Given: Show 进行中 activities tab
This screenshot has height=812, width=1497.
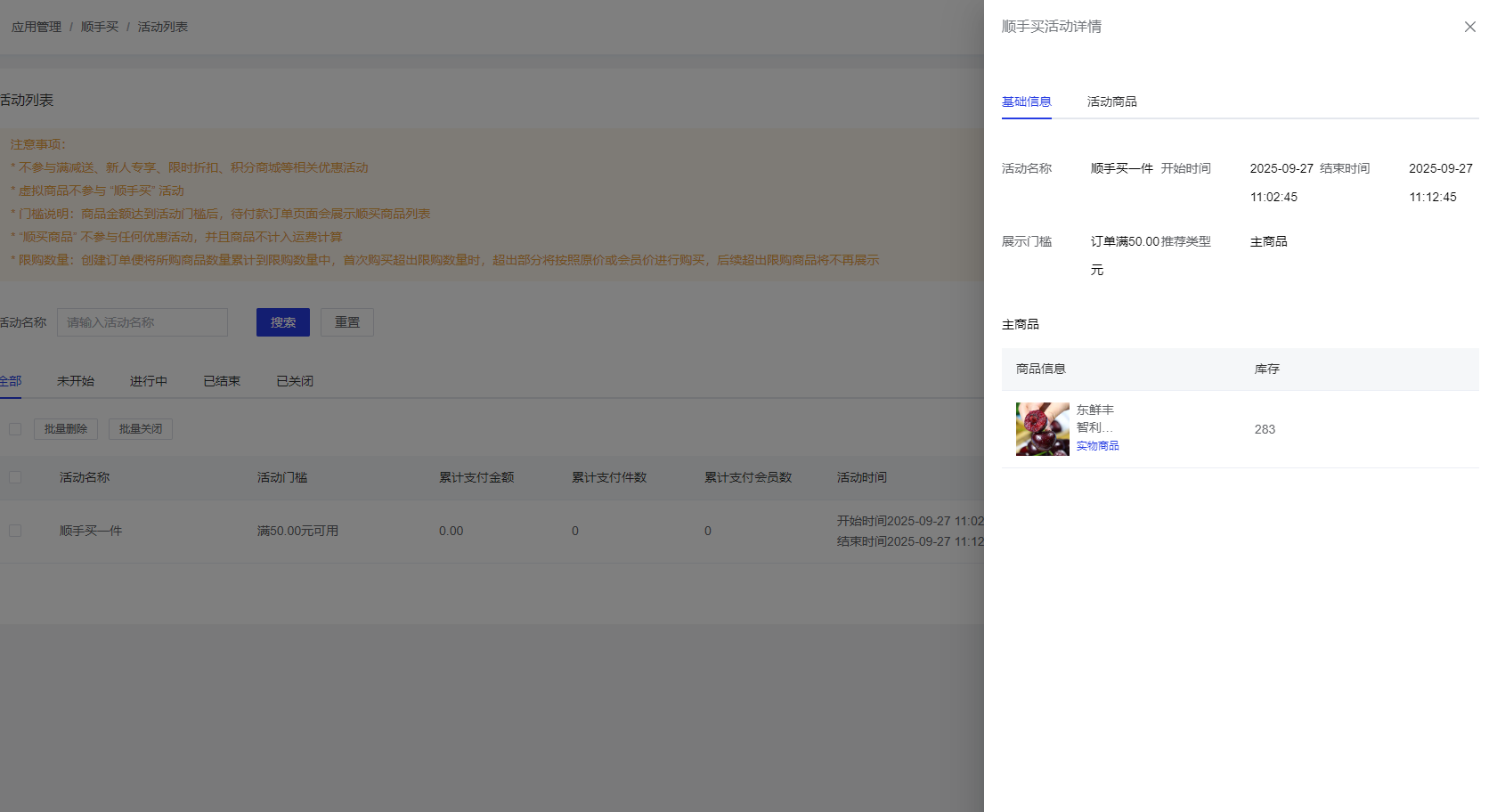Looking at the screenshot, I should coord(149,381).
